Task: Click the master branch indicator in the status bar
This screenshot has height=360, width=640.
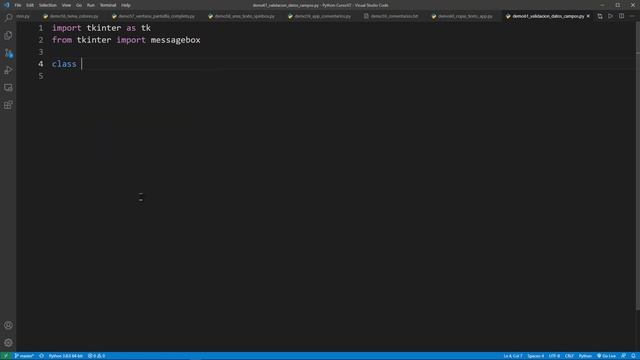Action: point(24,356)
